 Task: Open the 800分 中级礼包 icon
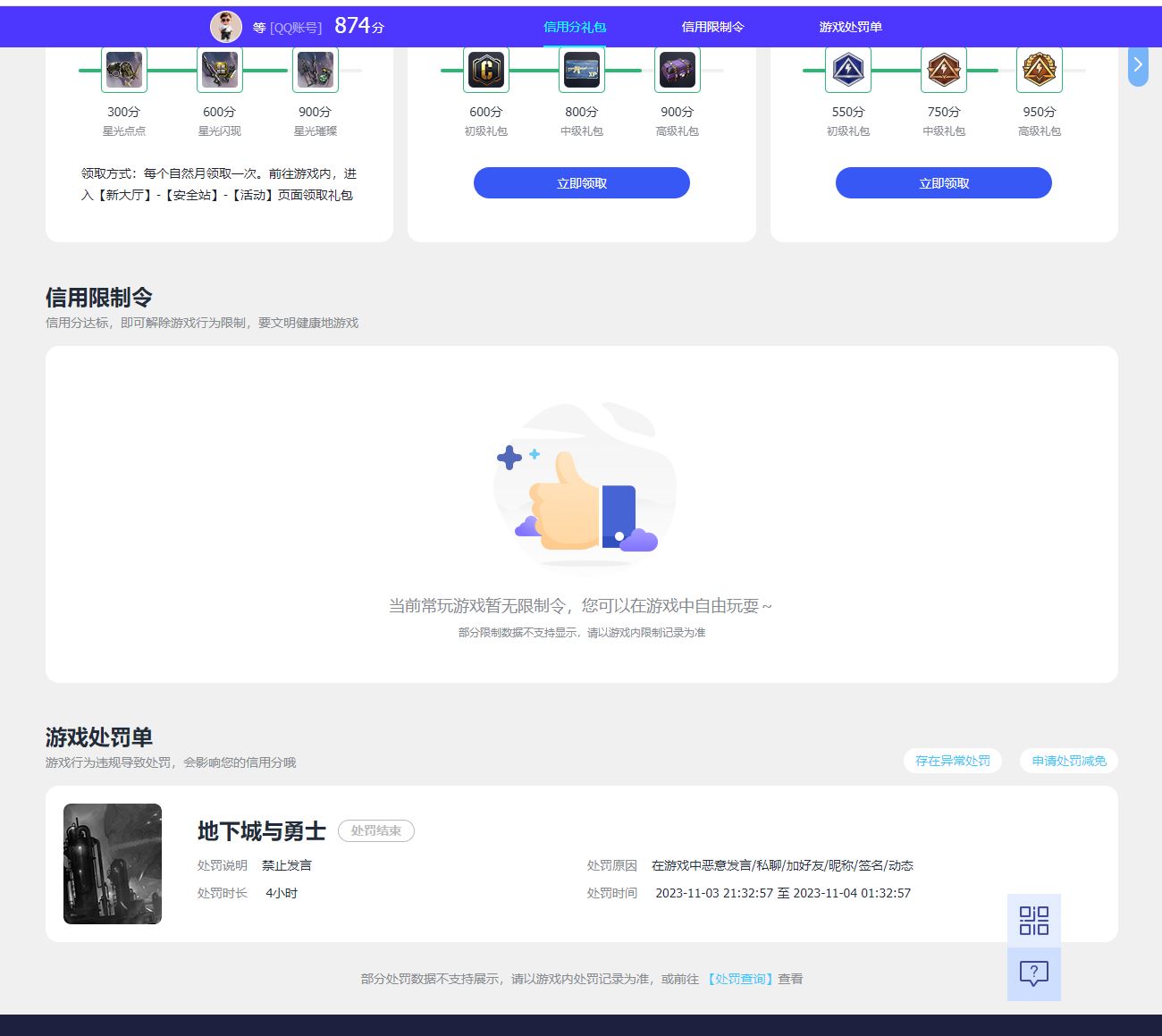581,70
